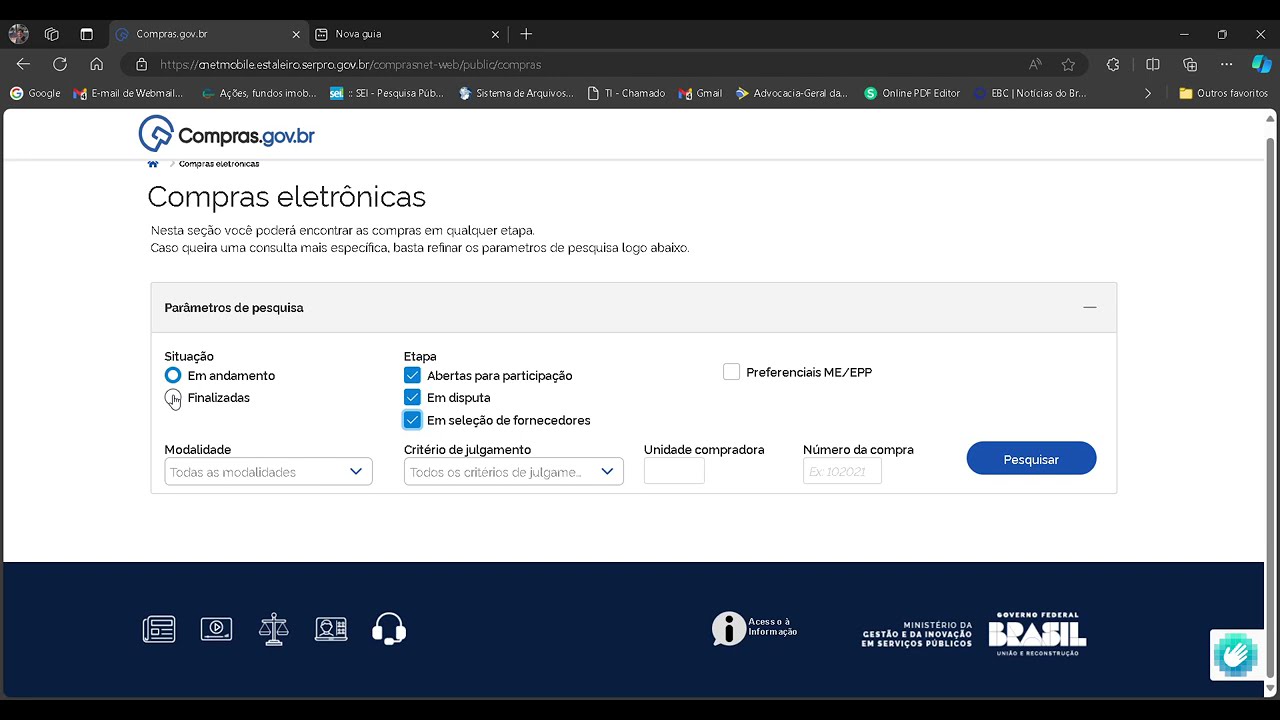Add page to favorites star icon
Screen dimensions: 1280x720
pyautogui.click(x=1068, y=64)
